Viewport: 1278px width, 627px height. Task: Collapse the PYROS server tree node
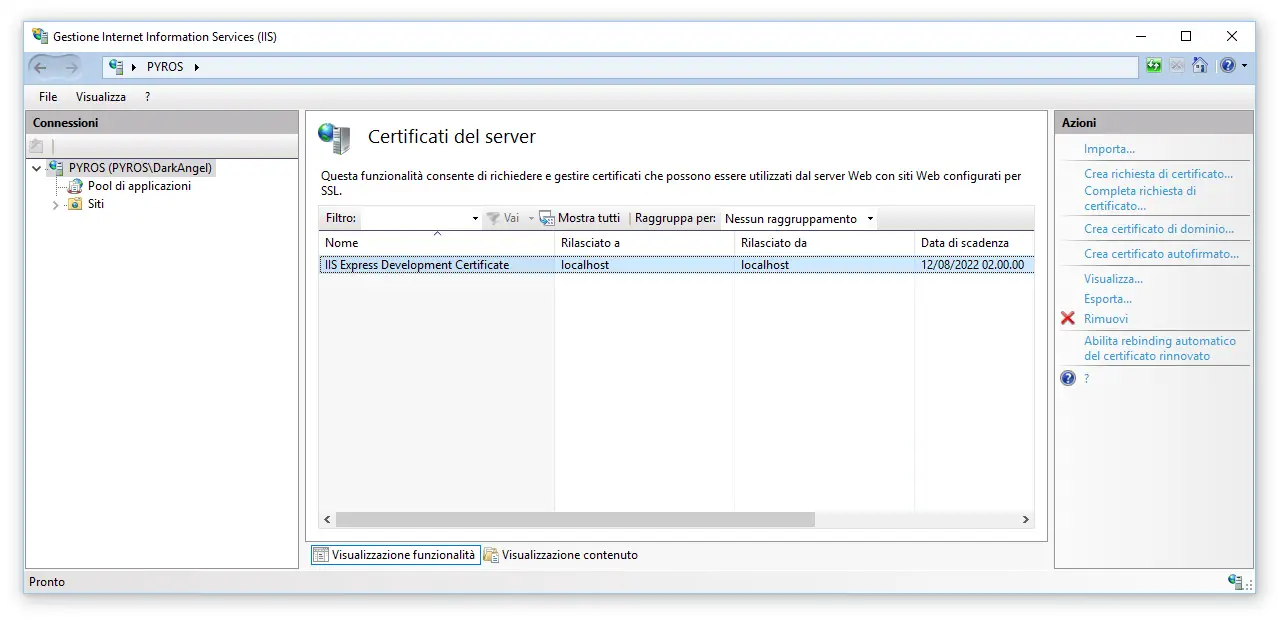37,169
